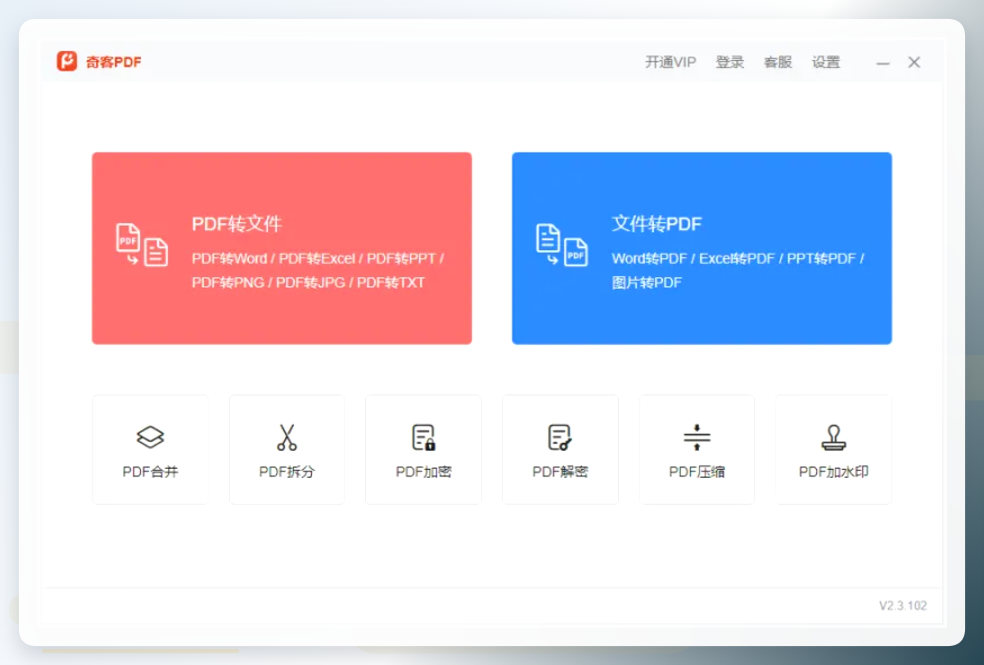Click the PDF加密 lock document icon
984x665 pixels.
pyautogui.click(x=424, y=437)
